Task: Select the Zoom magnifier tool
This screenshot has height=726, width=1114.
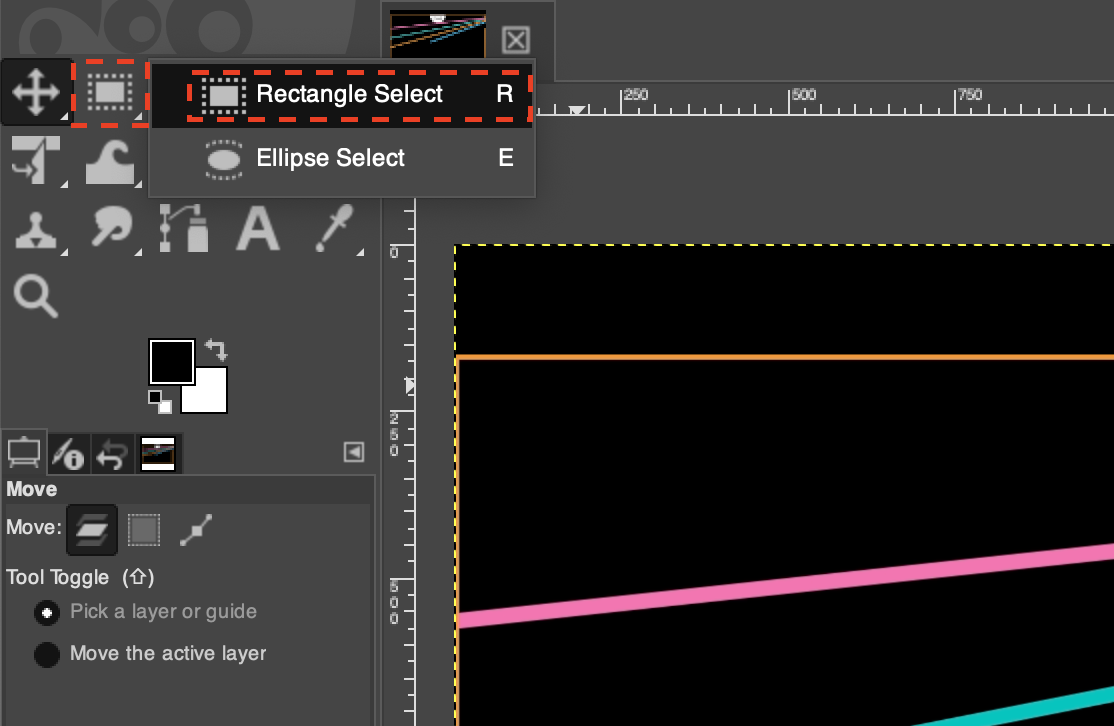Action: (35, 297)
